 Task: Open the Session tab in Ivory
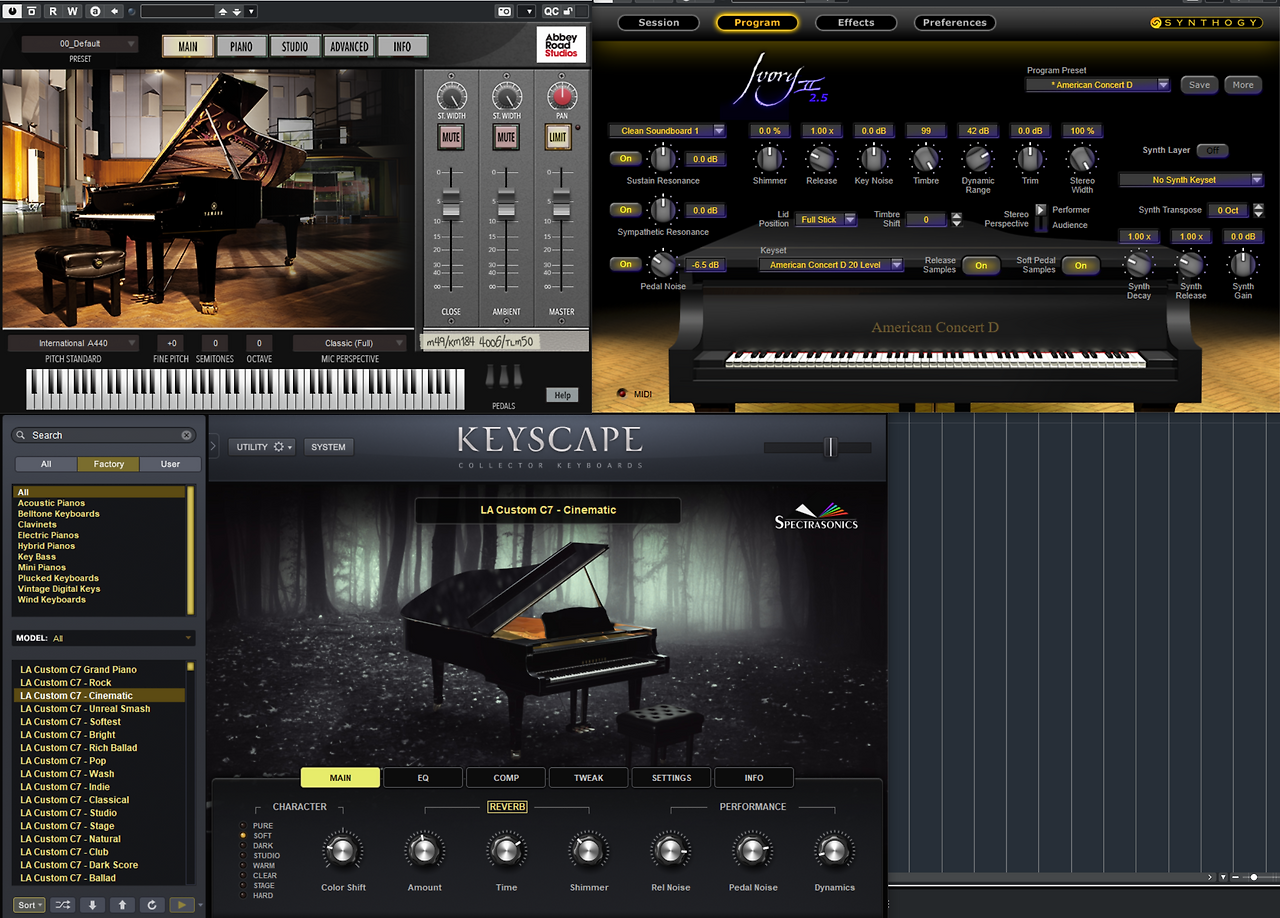coord(659,22)
